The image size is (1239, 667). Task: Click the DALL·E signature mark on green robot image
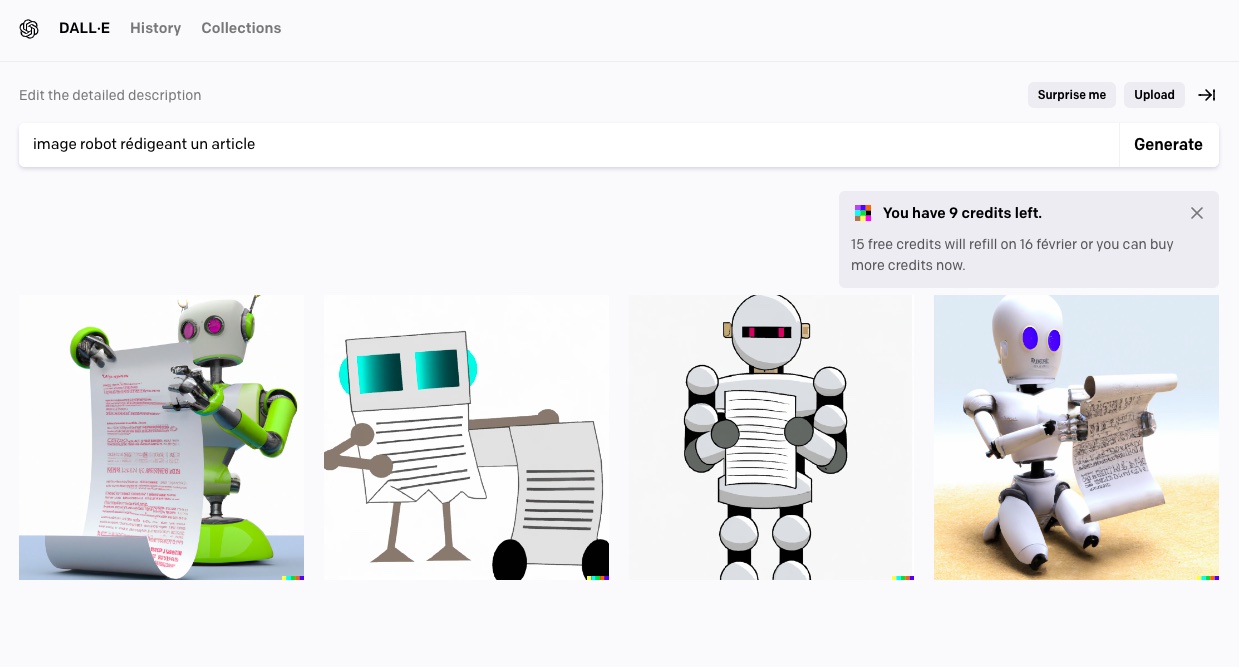tap(292, 577)
